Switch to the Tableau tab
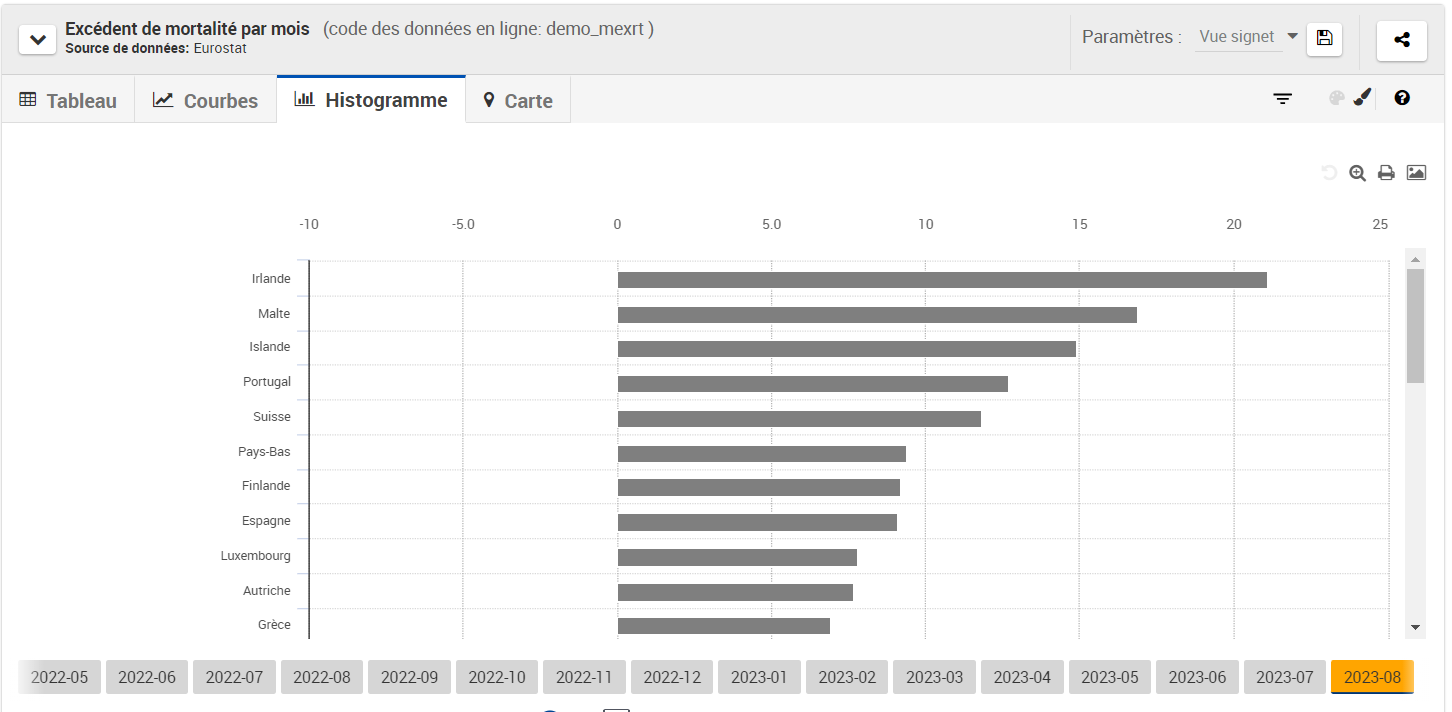 coord(68,101)
